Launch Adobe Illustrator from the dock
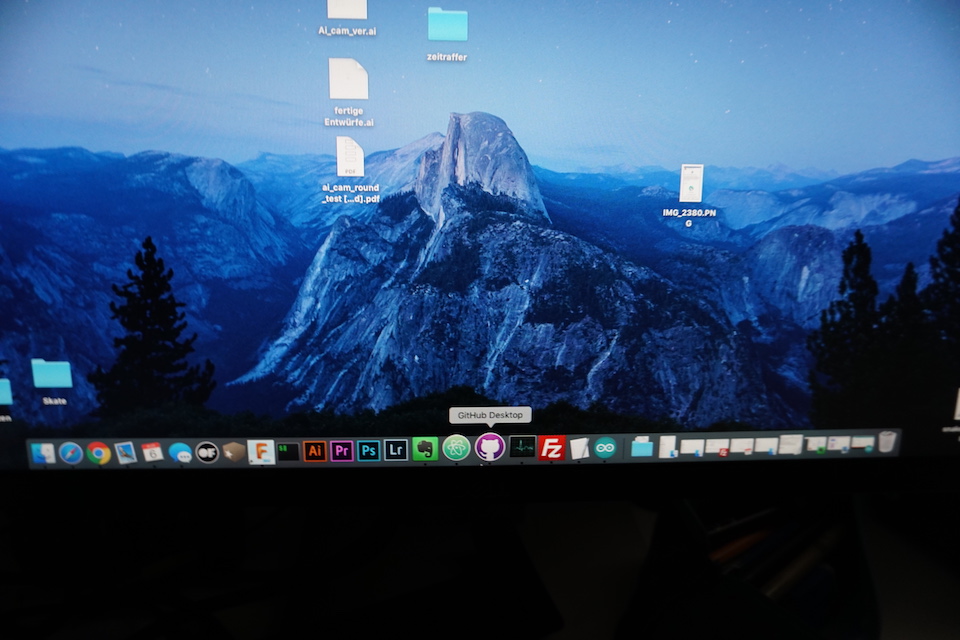Image resolution: width=960 pixels, height=640 pixels. pyautogui.click(x=315, y=451)
